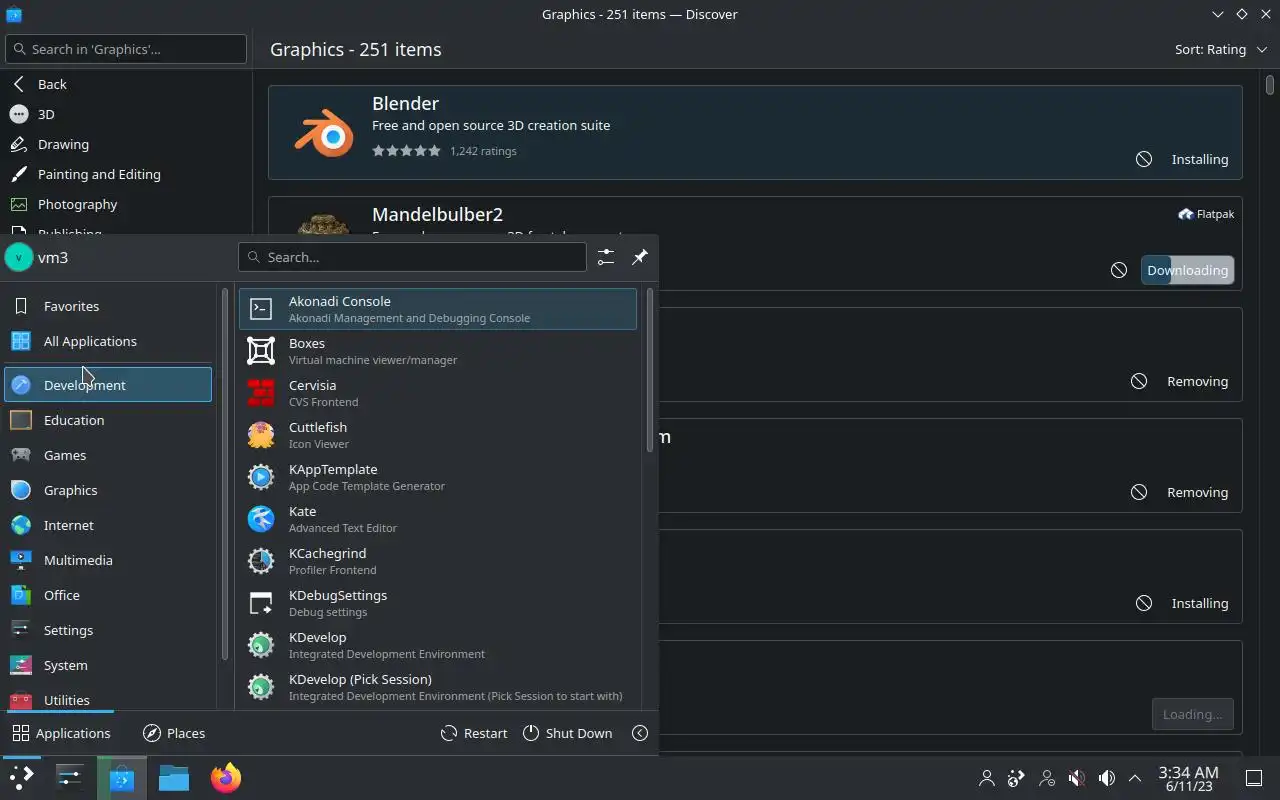Click the Shut Down button

pyautogui.click(x=567, y=733)
